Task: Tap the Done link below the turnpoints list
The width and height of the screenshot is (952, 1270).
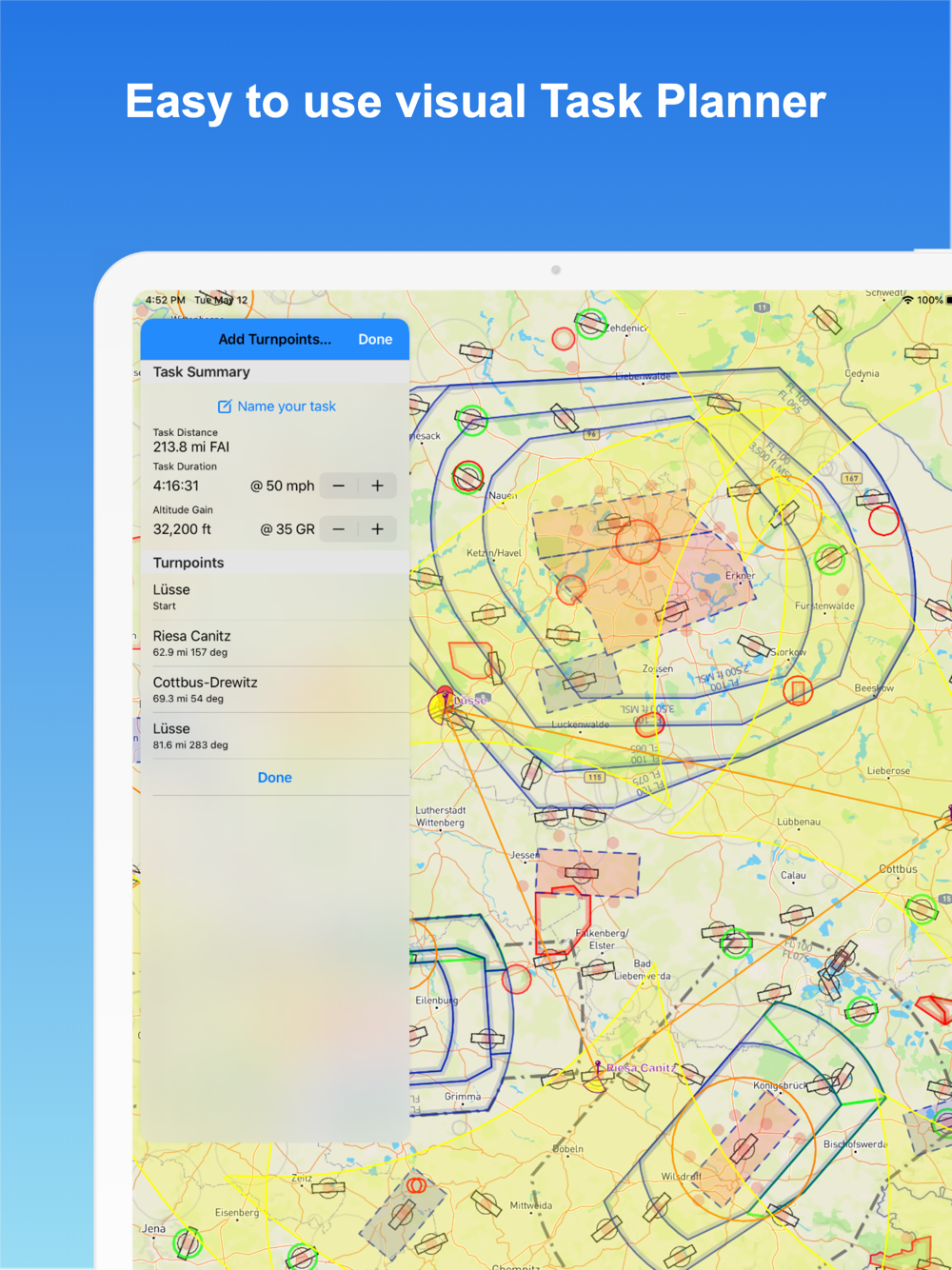Action: pyautogui.click(x=275, y=778)
